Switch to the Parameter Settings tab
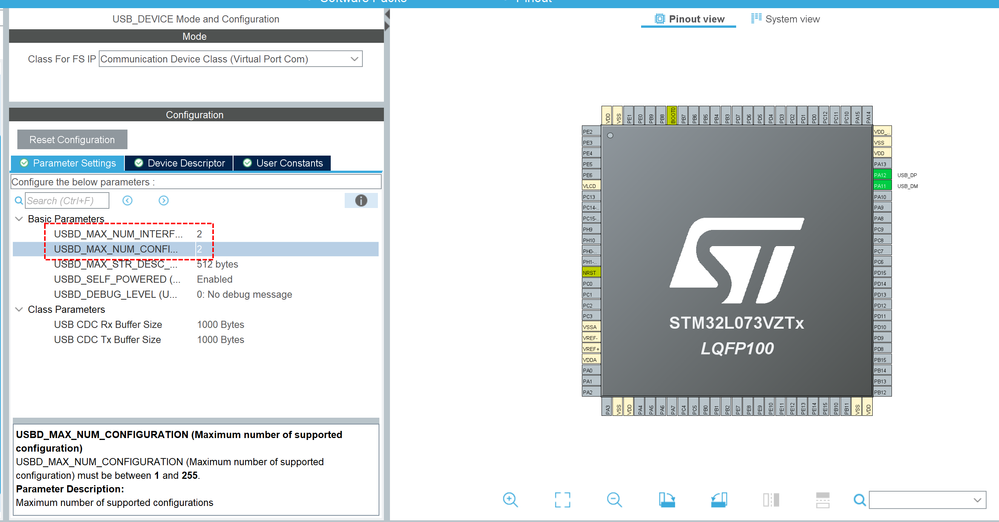The image size is (999, 522). [68, 163]
